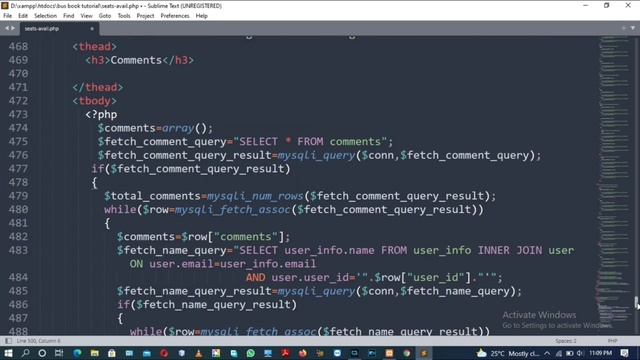This screenshot has height=360, width=640.
Task: Open the weather widget showing 25°C
Action: (x=508, y=353)
